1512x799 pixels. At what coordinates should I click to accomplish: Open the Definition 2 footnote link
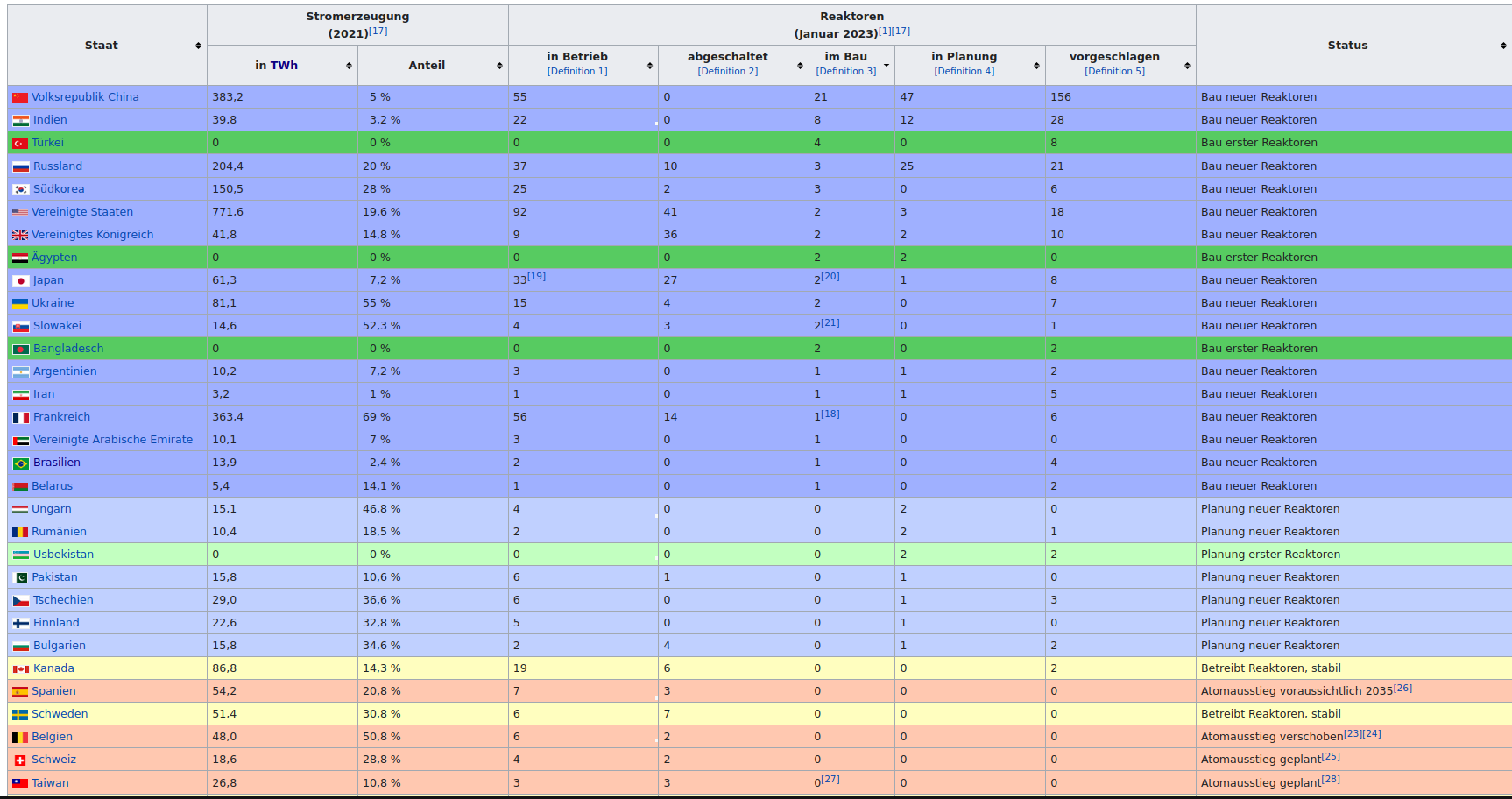click(x=727, y=72)
